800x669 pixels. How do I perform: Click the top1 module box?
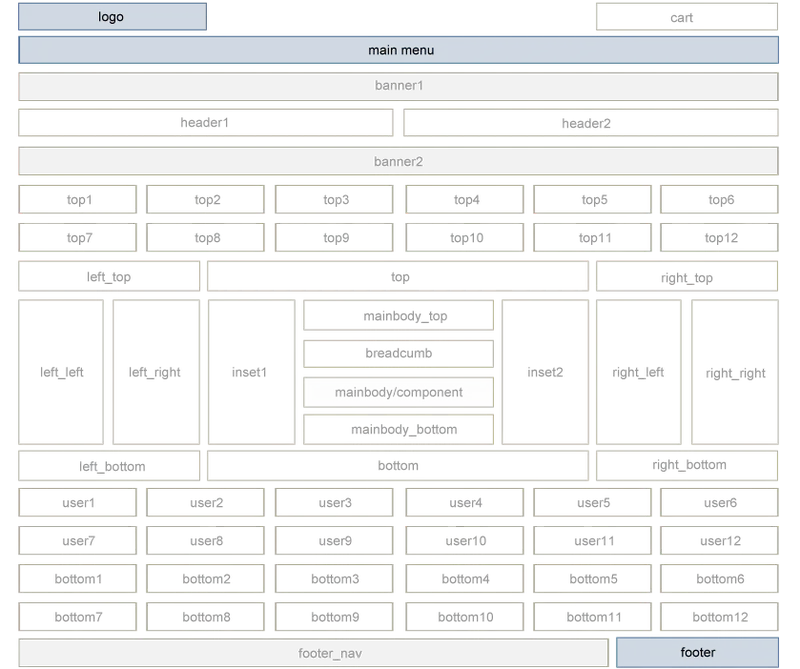point(78,199)
